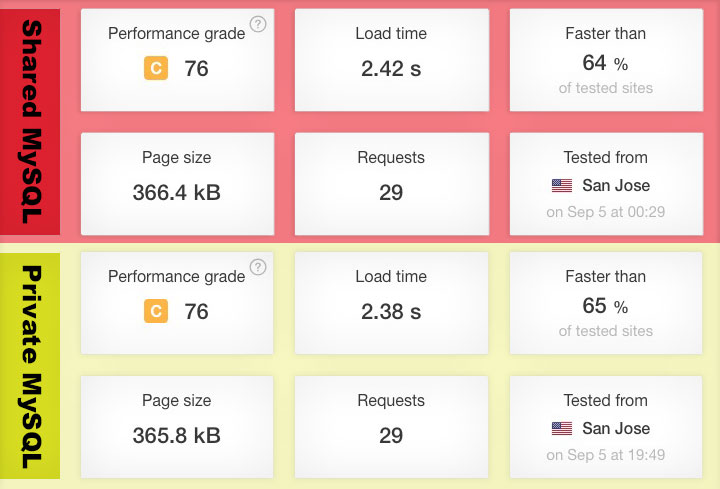Click US flag in Private MySQL Tested from

562,428
